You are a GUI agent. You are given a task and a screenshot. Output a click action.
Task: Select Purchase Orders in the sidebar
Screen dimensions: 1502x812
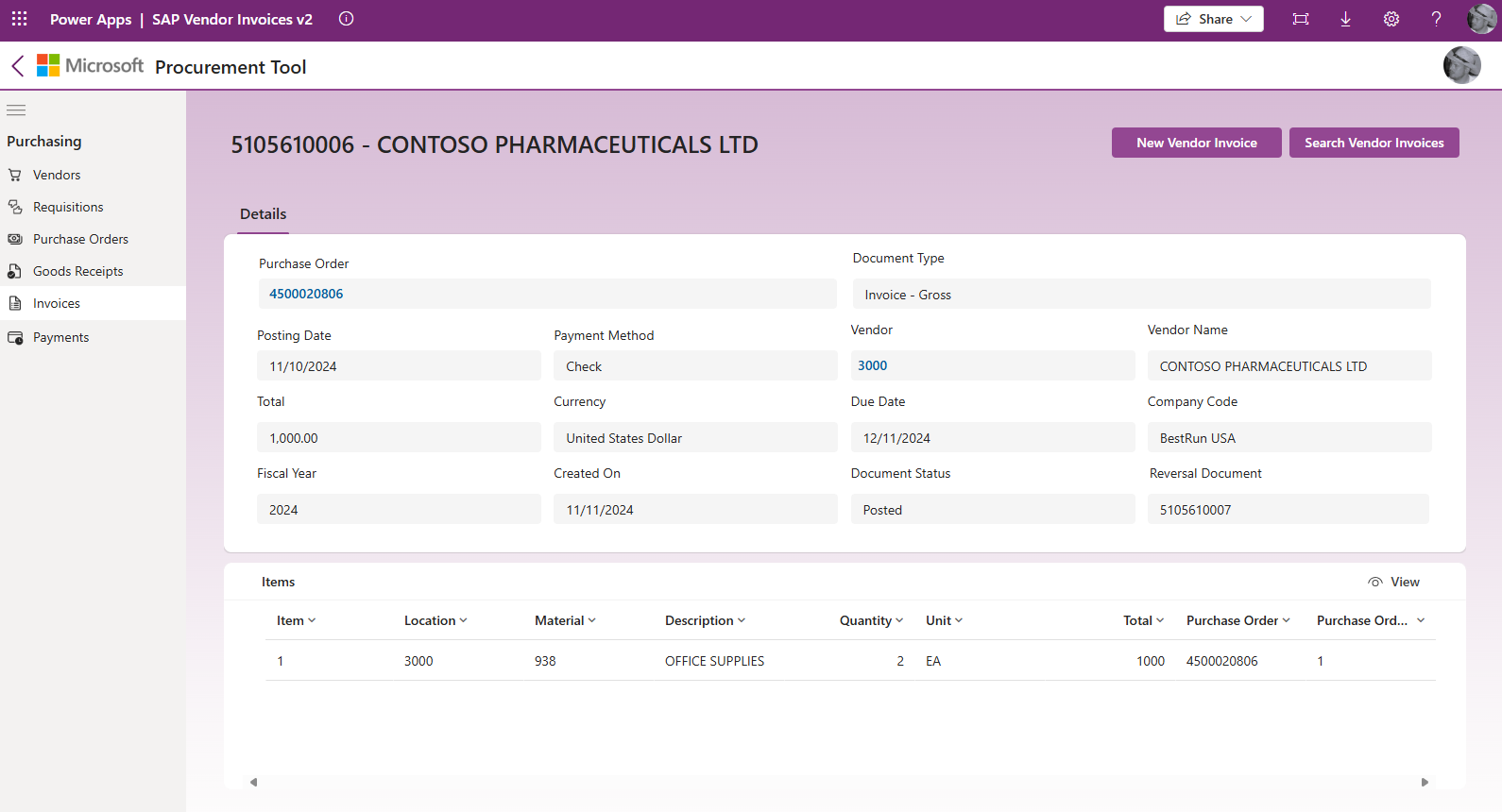click(93, 239)
